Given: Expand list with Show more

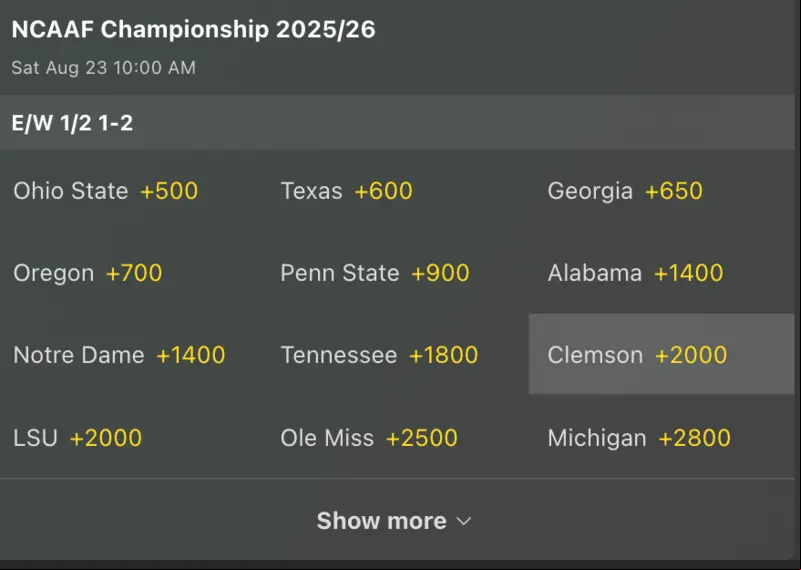Looking at the screenshot, I should [x=394, y=520].
